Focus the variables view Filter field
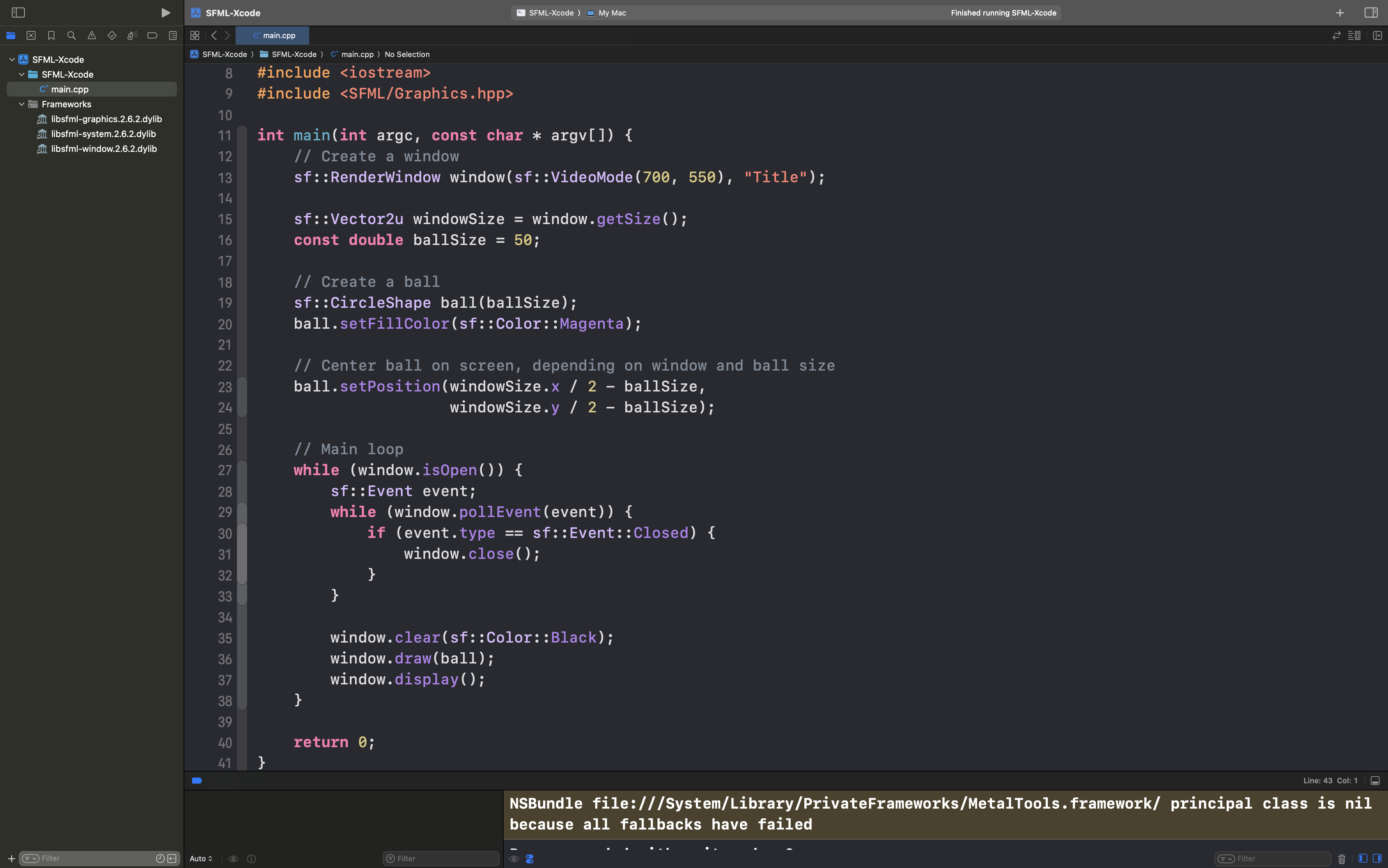Image resolution: width=1388 pixels, height=868 pixels. click(441, 859)
